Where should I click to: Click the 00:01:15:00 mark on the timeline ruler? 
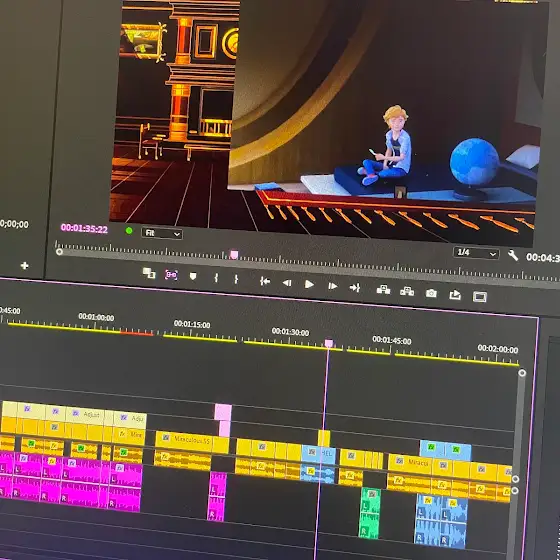click(x=192, y=324)
